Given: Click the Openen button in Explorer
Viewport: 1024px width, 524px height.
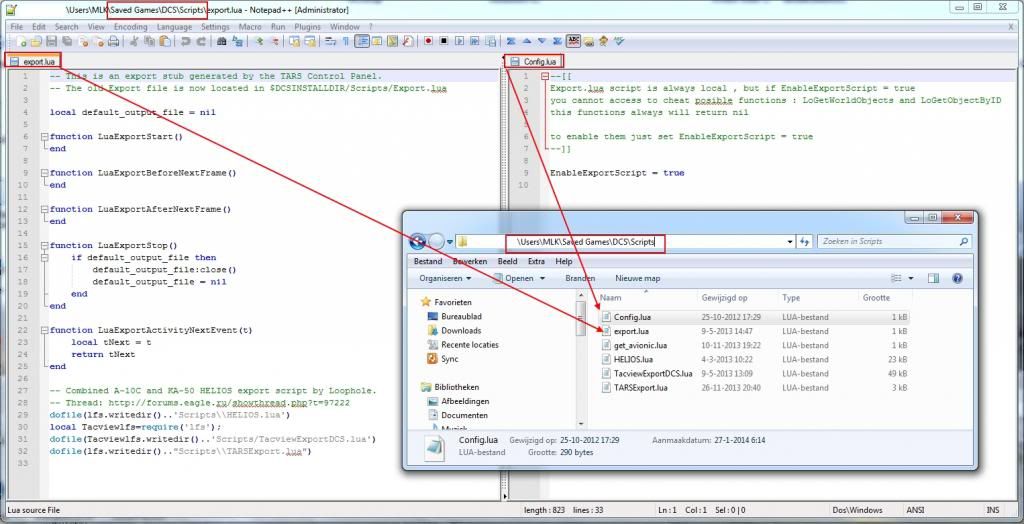Looking at the screenshot, I should tap(519, 278).
